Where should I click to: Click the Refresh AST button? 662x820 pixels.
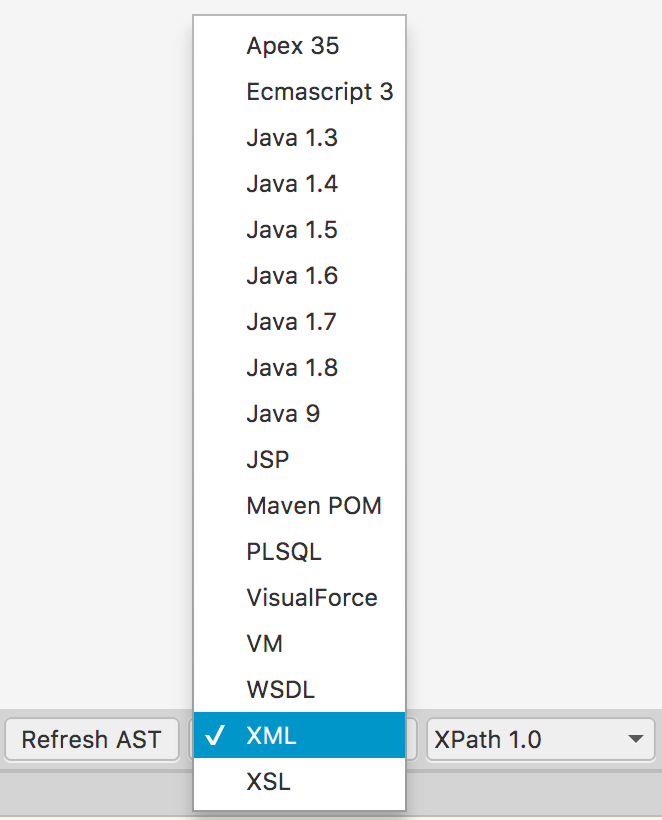click(91, 739)
